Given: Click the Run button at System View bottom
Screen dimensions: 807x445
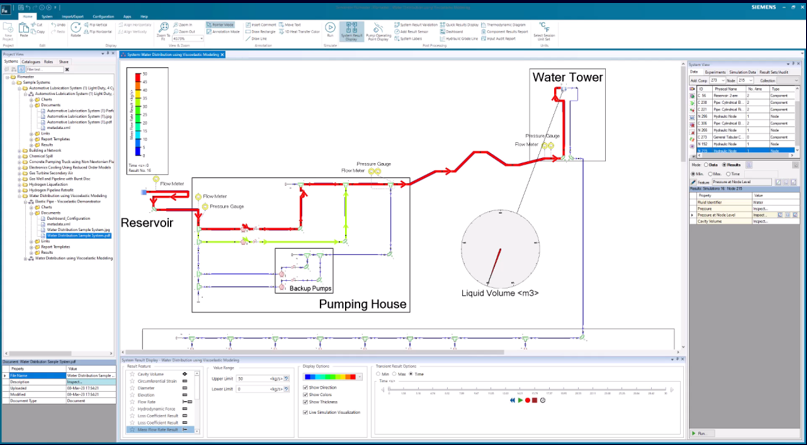Looking at the screenshot, I should pos(704,434).
